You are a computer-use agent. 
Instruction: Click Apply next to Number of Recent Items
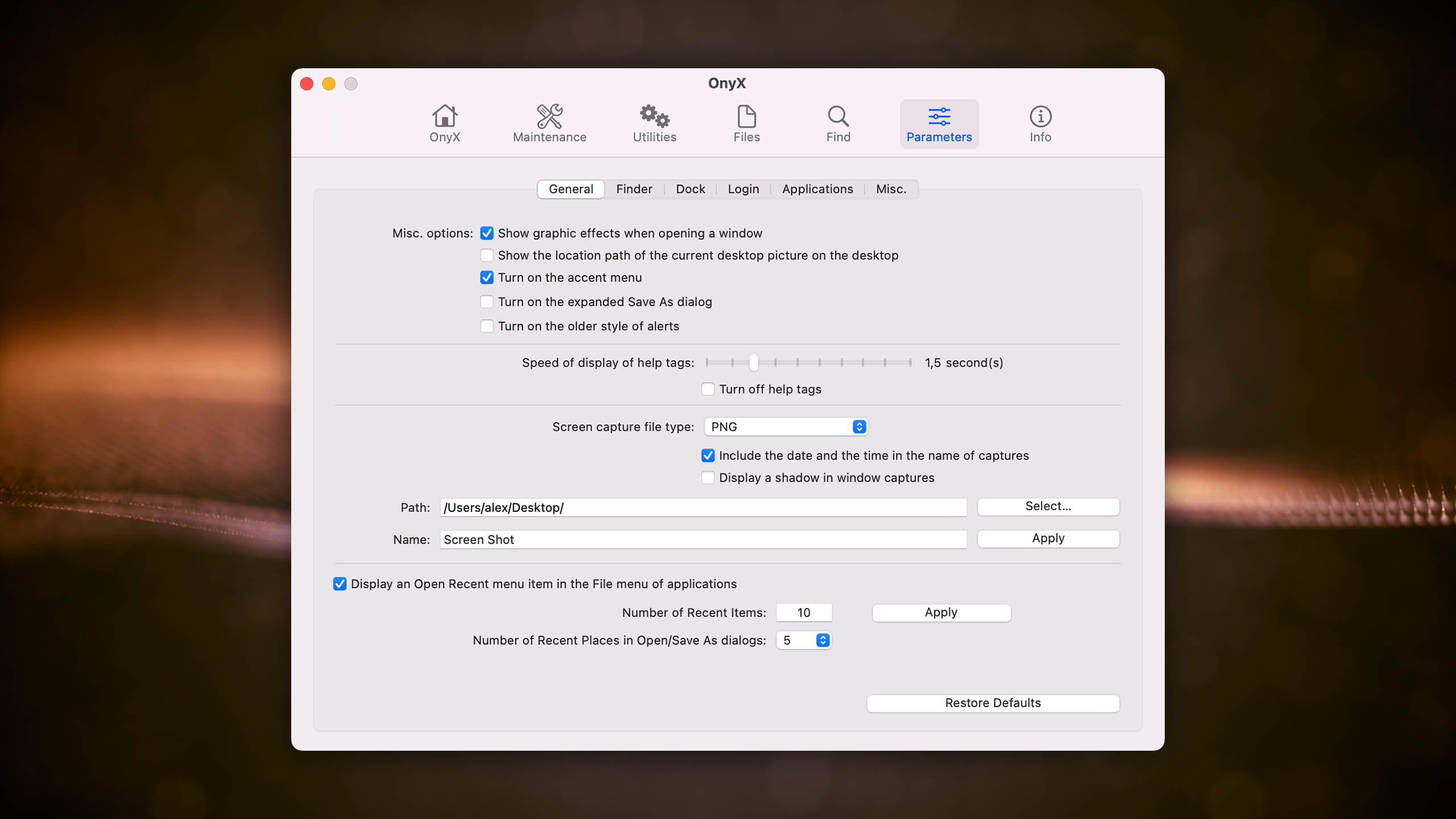click(941, 613)
